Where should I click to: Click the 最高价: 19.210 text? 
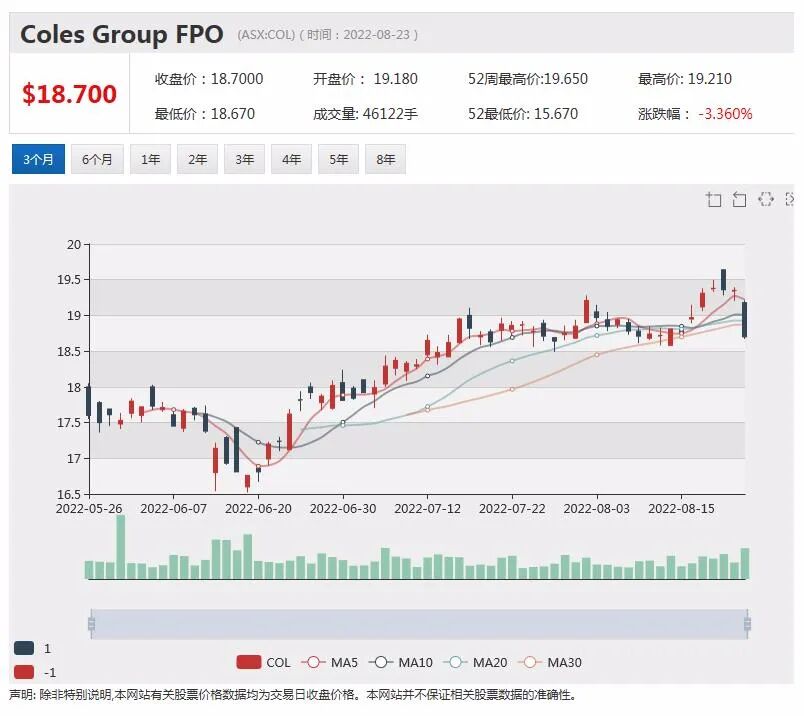click(x=685, y=79)
